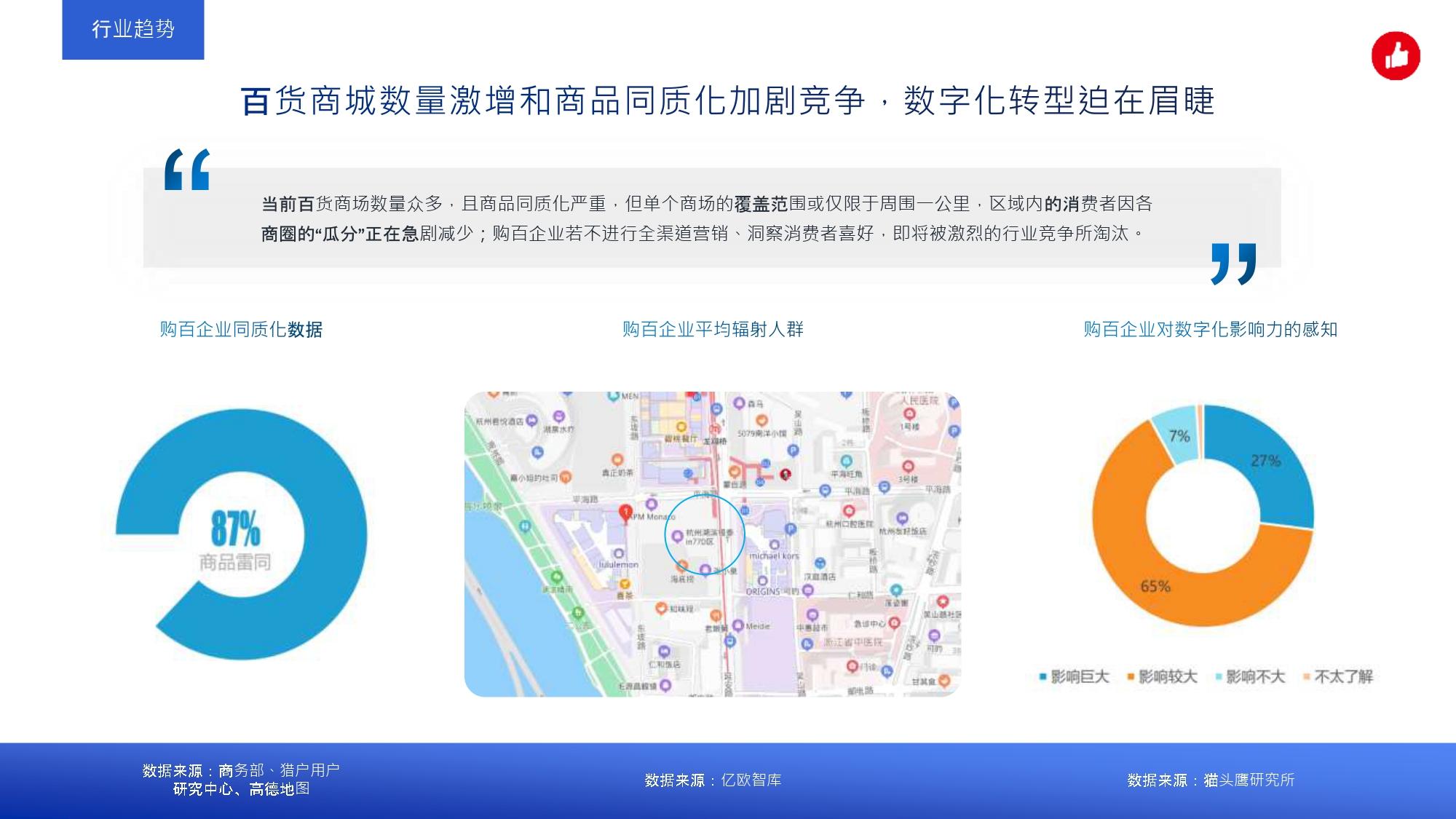This screenshot has width=1456, height=819.
Task: Select the 行业趋势 tab label
Action: (133, 29)
